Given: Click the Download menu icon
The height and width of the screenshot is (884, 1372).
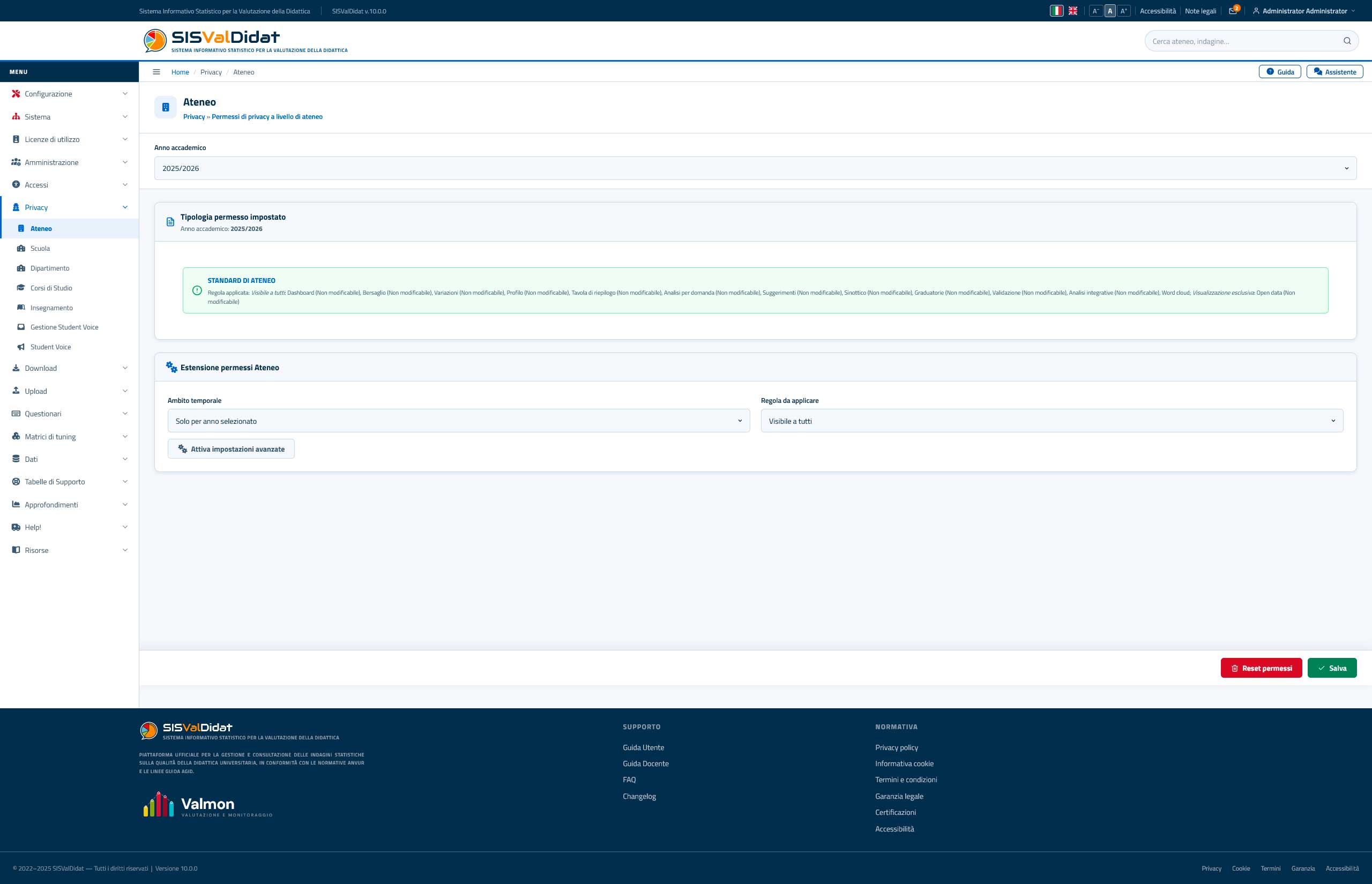Looking at the screenshot, I should [16, 368].
